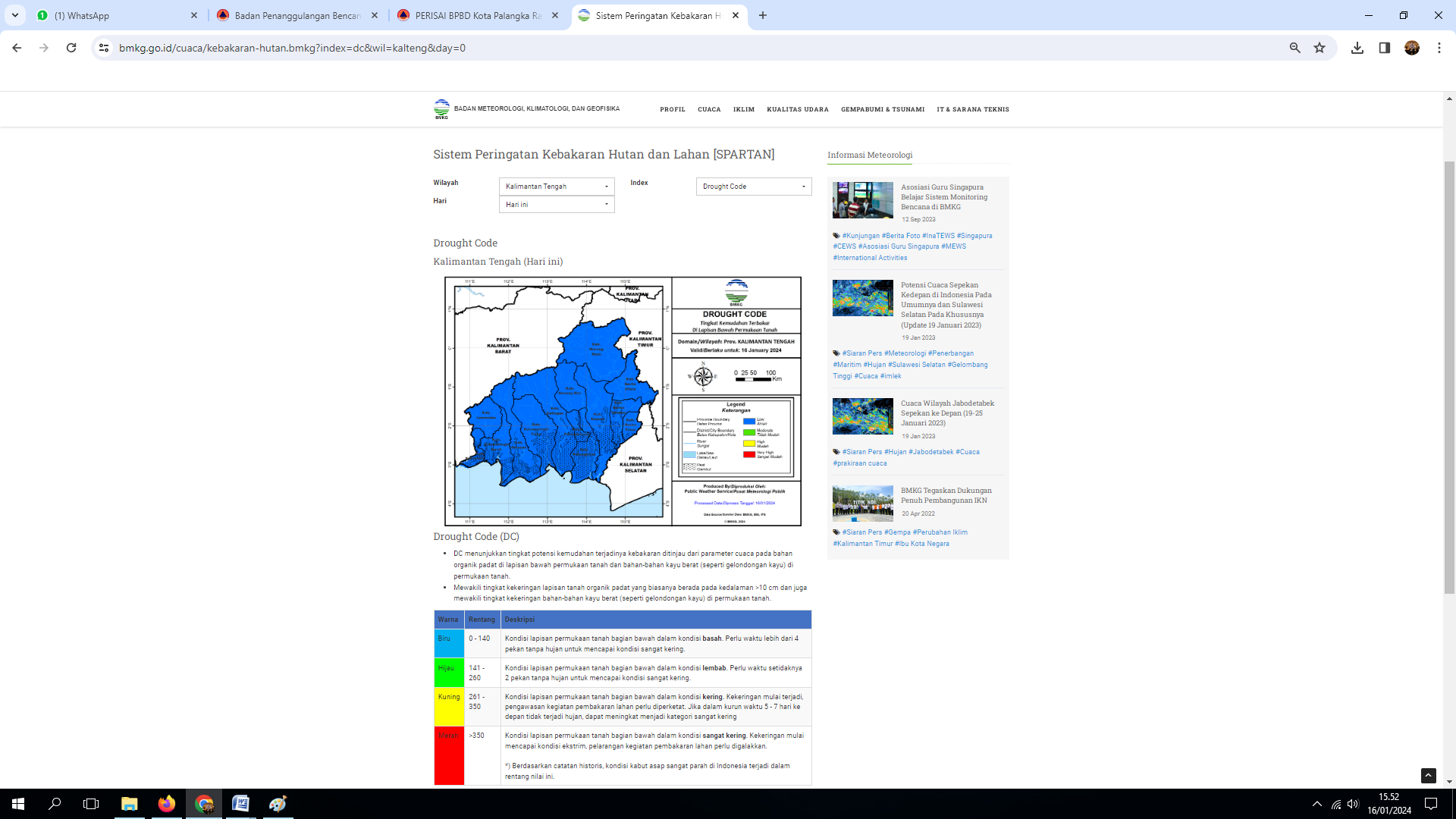
Task: Open tab search chevron in Chrome
Action: (x=15, y=15)
